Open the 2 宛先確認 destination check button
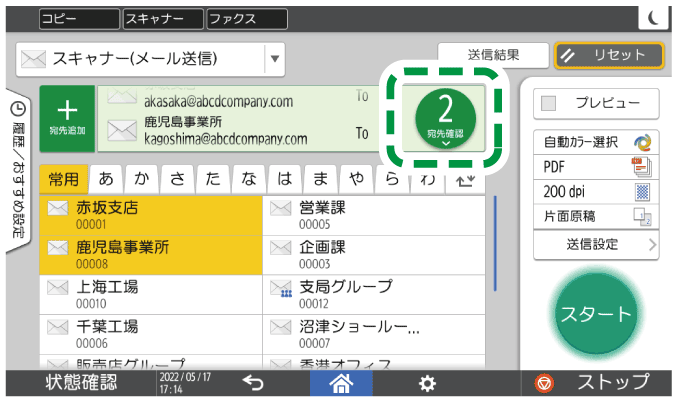 [x=445, y=119]
